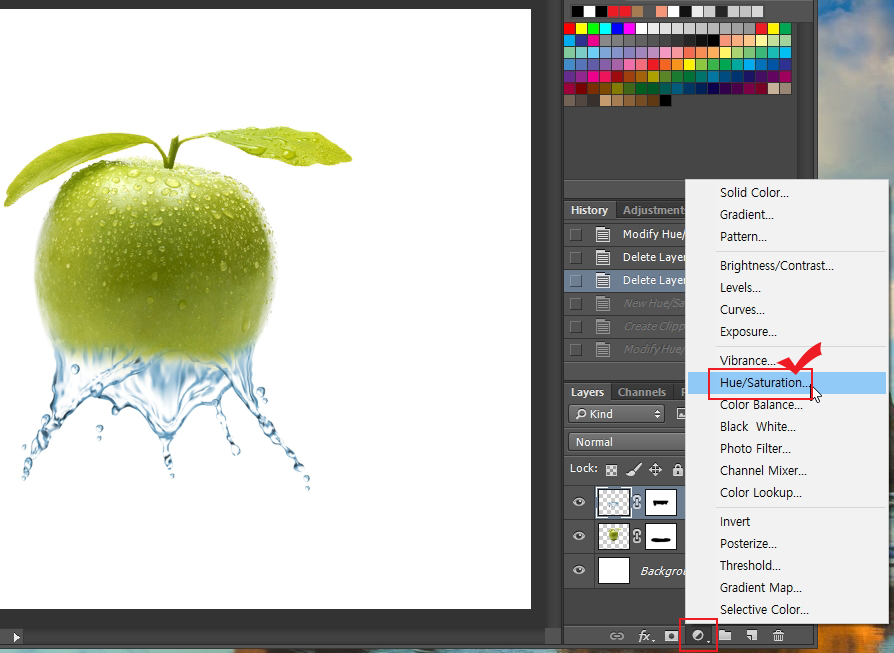The height and width of the screenshot is (653, 894).
Task: Click the mask link chain on apple layer
Action: coord(637,536)
